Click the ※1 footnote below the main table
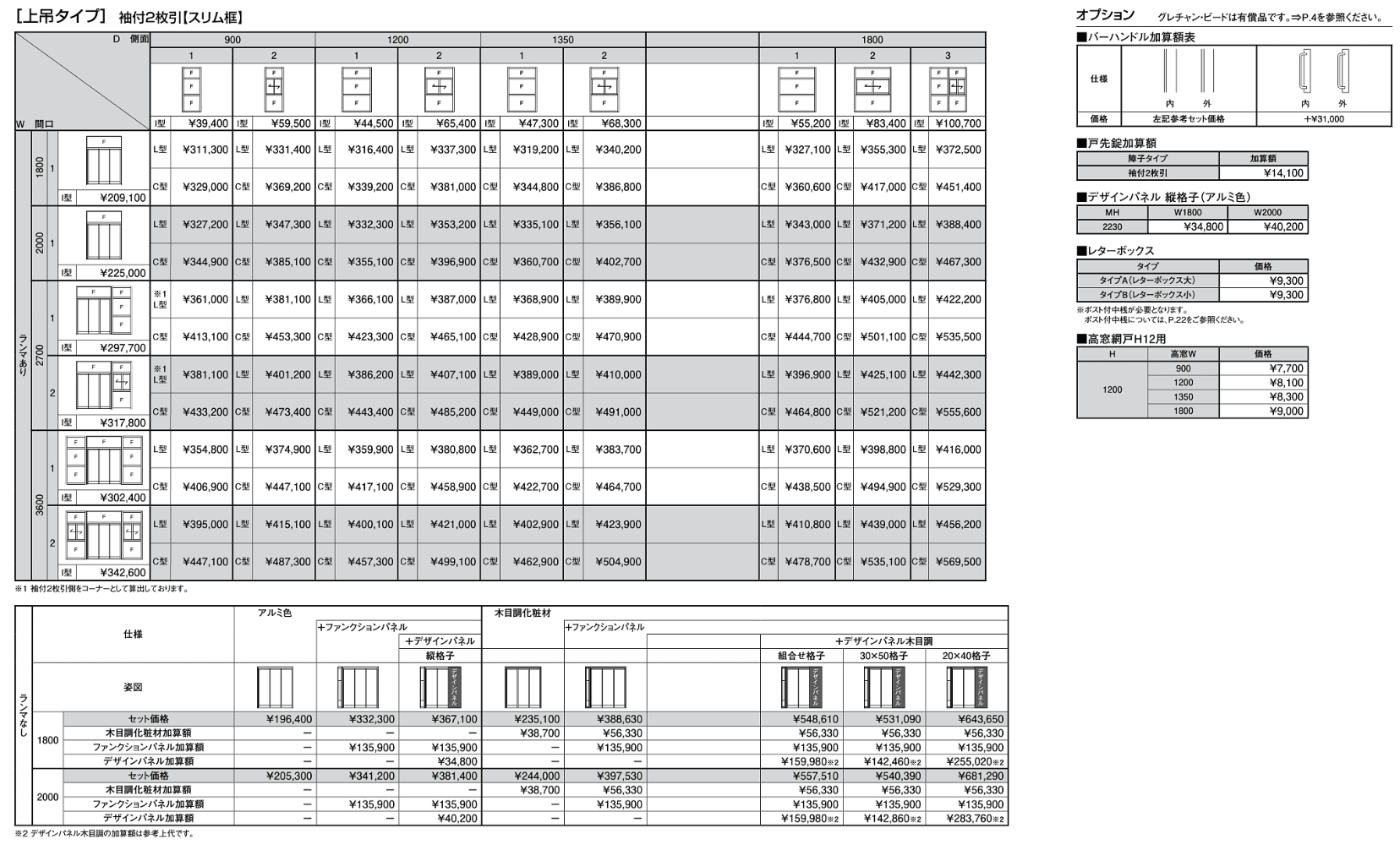This screenshot has height=850, width=1400. (101, 589)
